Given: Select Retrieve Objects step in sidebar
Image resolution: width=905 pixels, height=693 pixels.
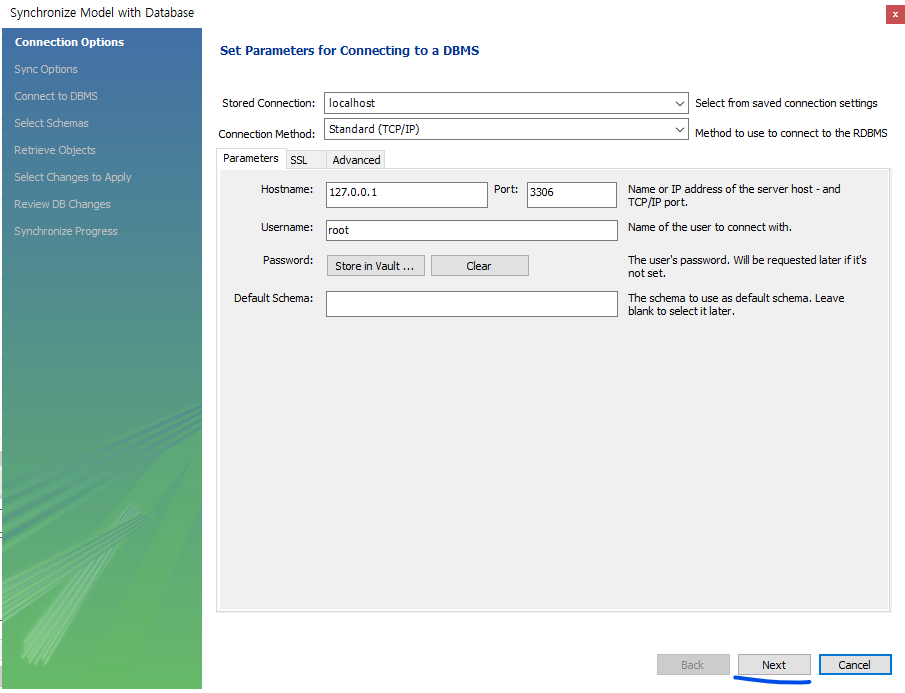Looking at the screenshot, I should click(54, 150).
